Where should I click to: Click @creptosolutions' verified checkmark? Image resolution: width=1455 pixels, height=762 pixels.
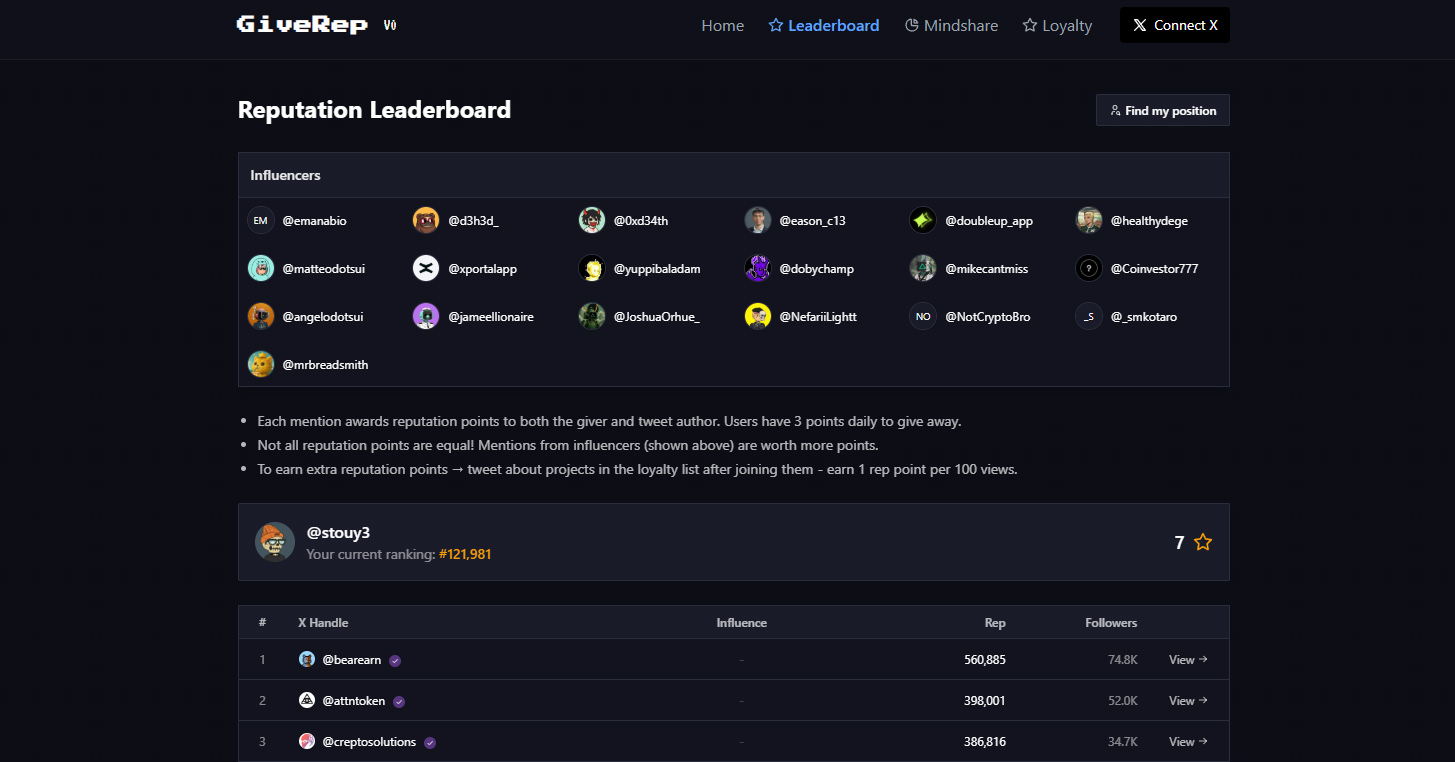tap(430, 741)
